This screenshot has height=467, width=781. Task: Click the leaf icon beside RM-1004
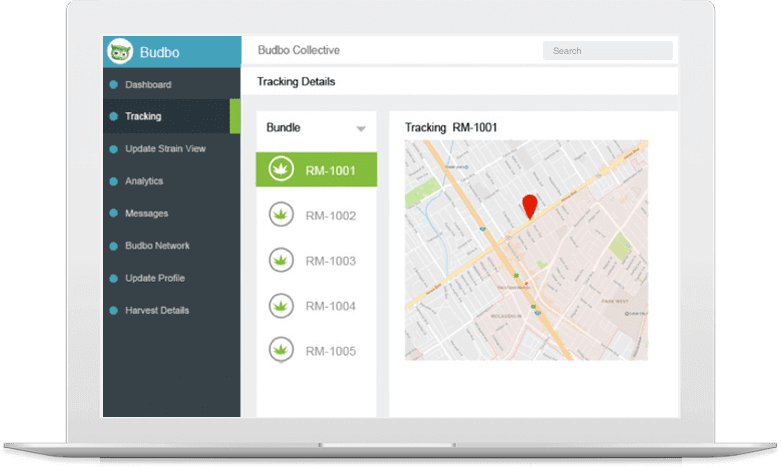[x=281, y=305]
